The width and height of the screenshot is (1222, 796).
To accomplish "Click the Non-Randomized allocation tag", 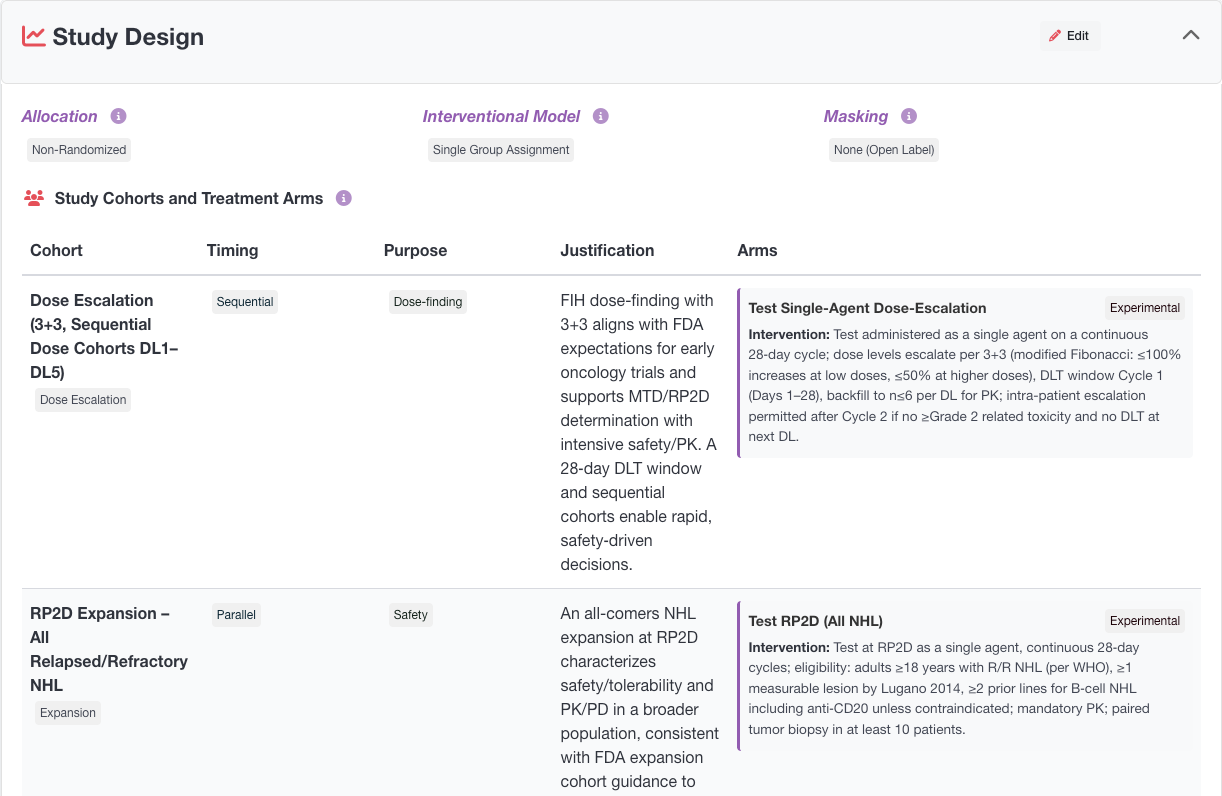I will pyautogui.click(x=79, y=150).
